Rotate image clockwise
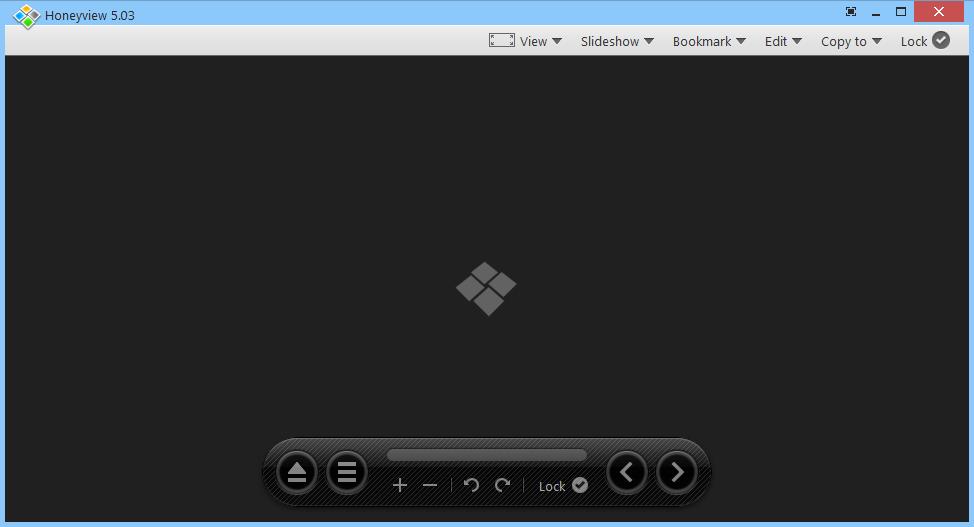 502,485
